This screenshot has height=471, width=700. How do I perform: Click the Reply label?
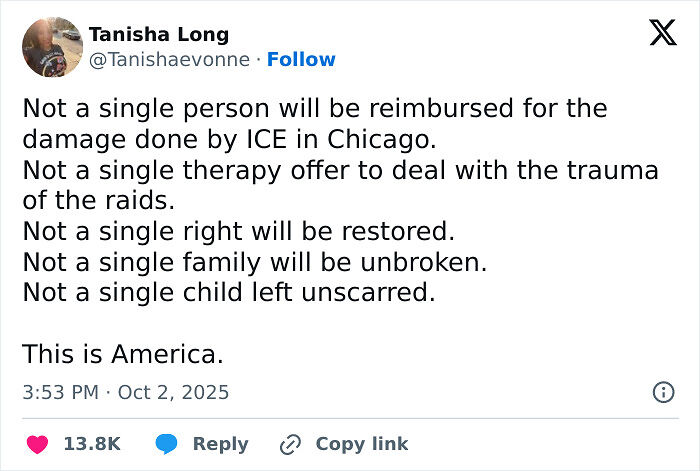coord(220,444)
